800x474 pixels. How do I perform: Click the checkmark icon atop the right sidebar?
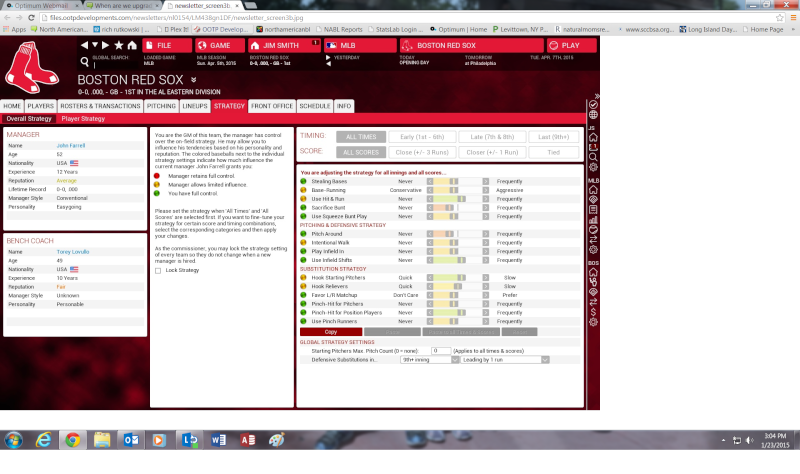(x=593, y=105)
